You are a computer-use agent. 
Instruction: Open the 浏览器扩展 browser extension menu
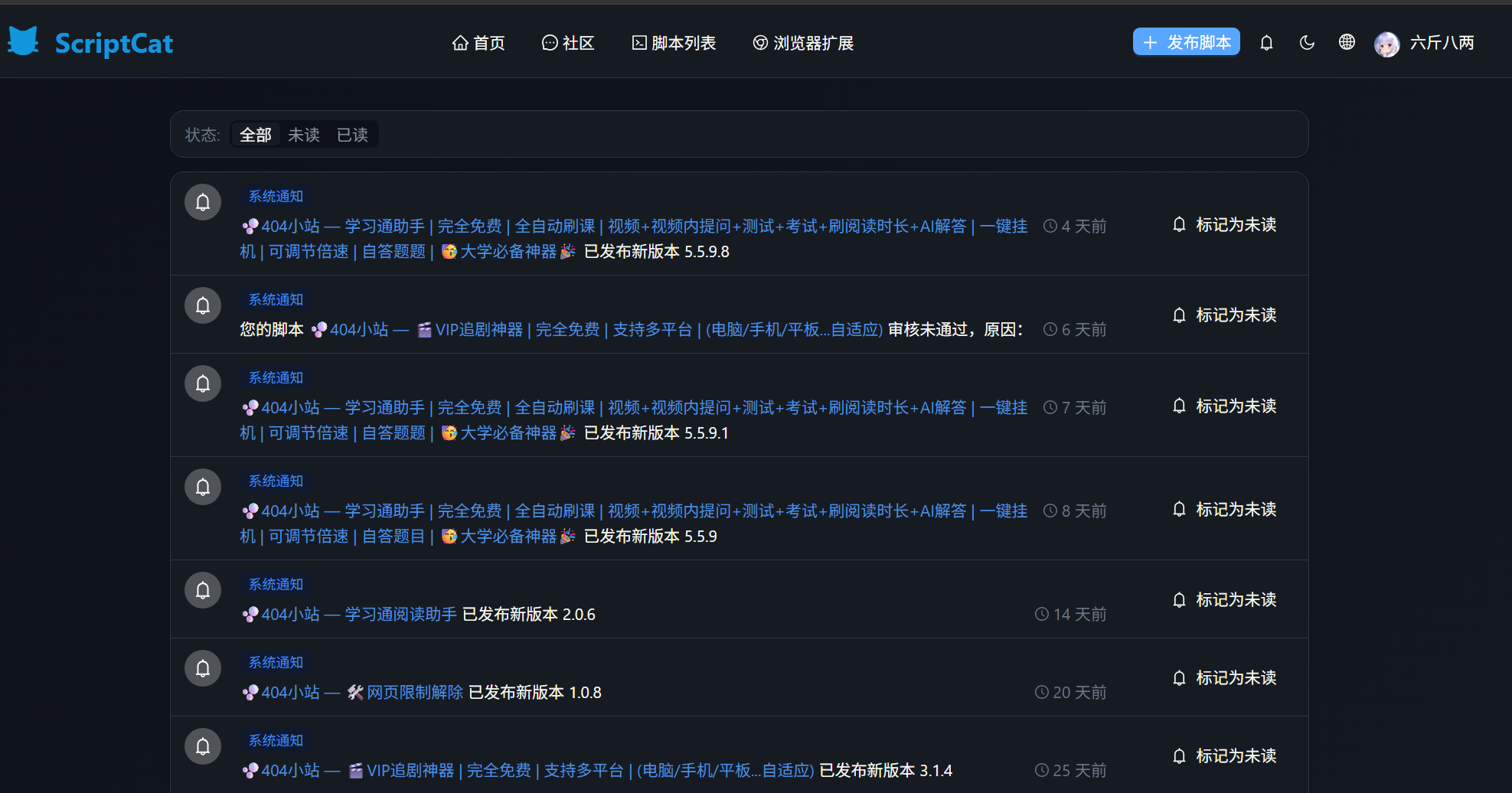(803, 43)
